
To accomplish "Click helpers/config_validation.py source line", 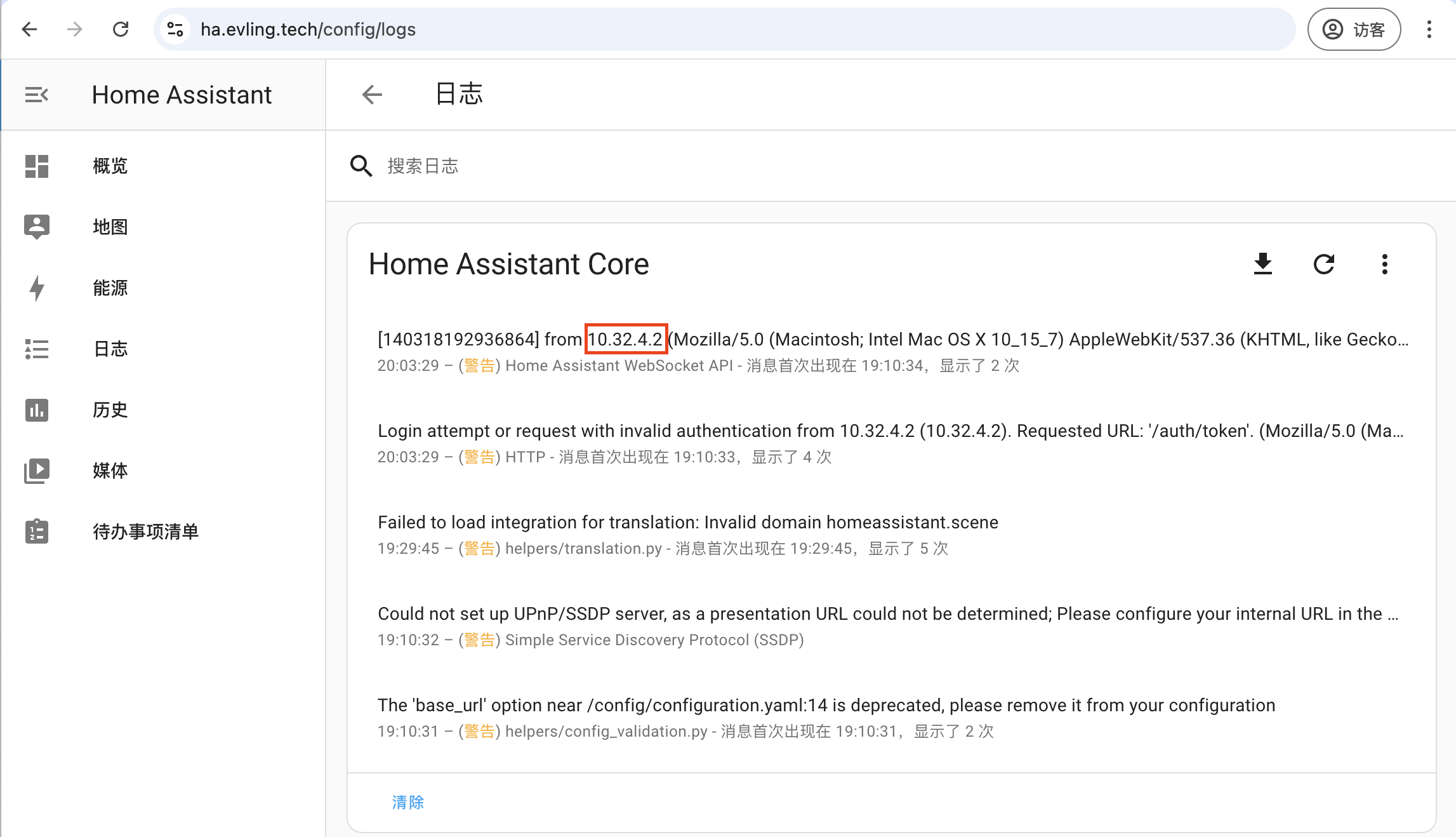I will click(685, 731).
